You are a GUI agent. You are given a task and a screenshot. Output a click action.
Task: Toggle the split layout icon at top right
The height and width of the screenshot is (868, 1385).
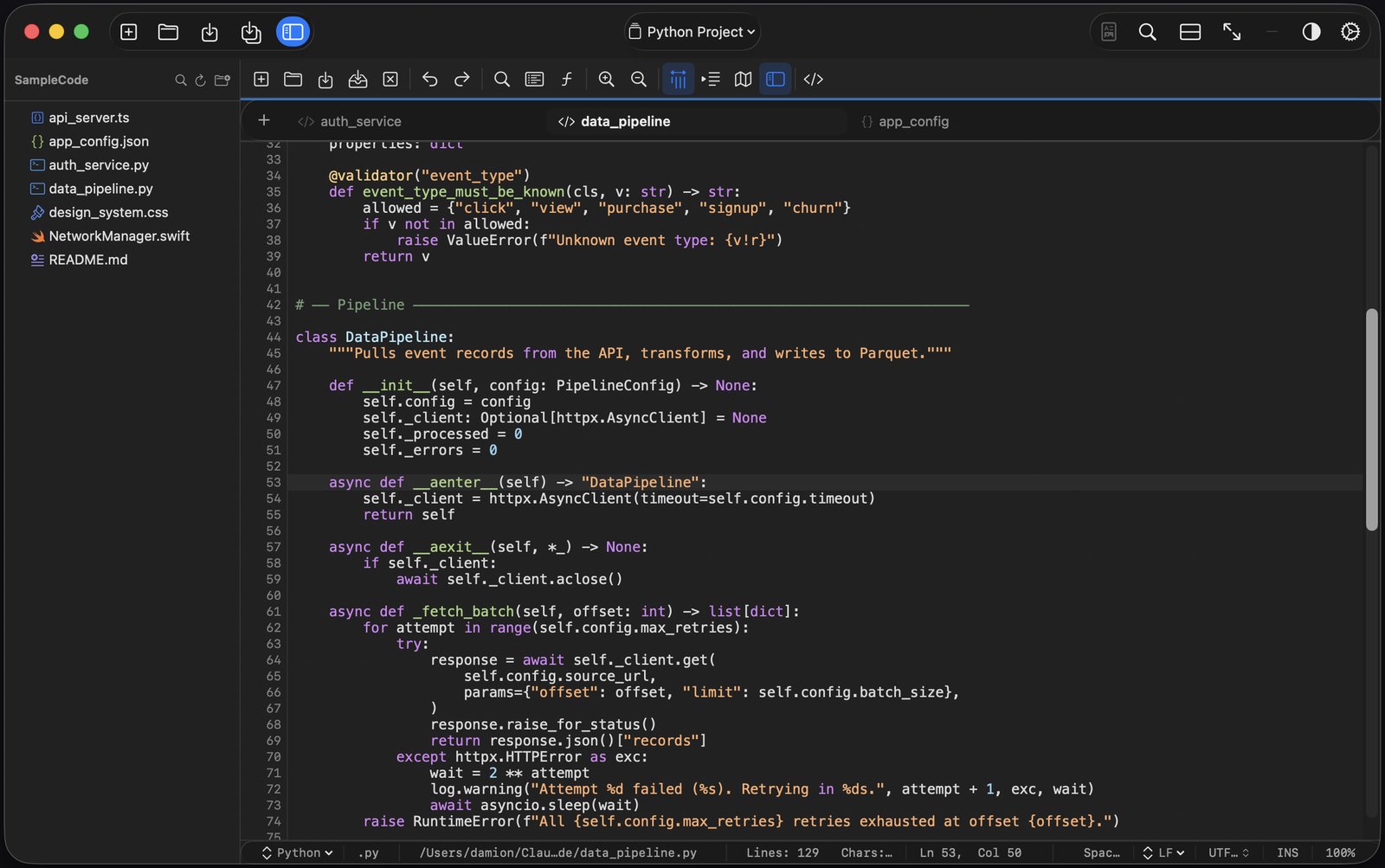[1190, 32]
